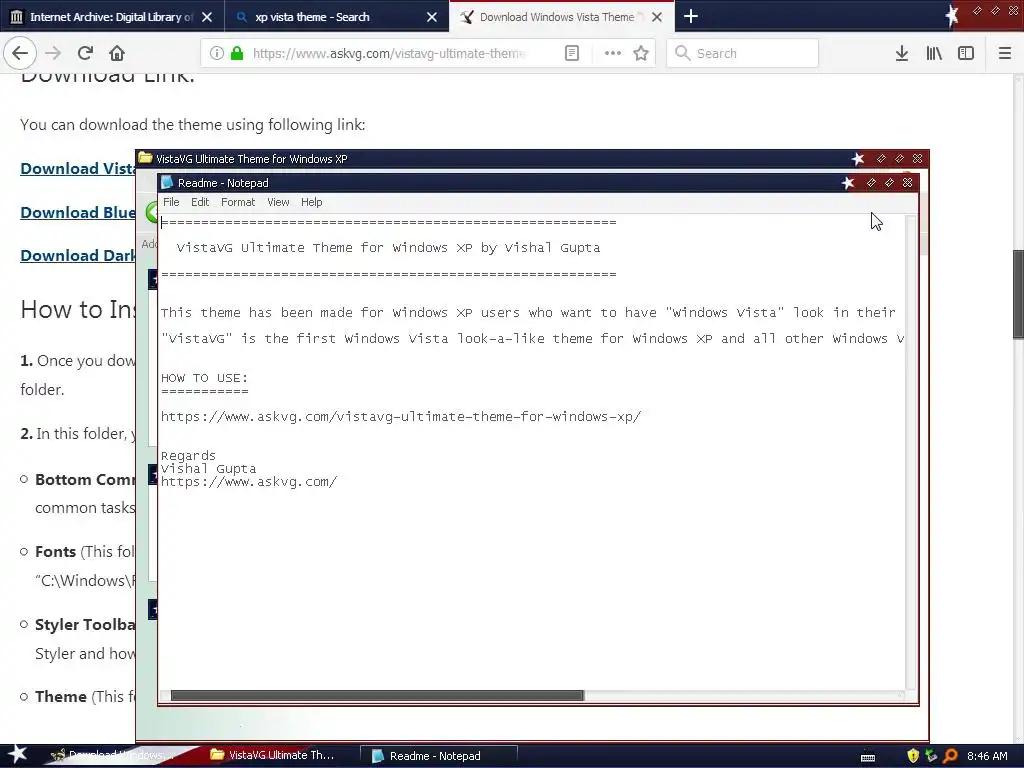The height and width of the screenshot is (768, 1024).
Task: Open the Start star button on taskbar
Action: pyautogui.click(x=17, y=754)
